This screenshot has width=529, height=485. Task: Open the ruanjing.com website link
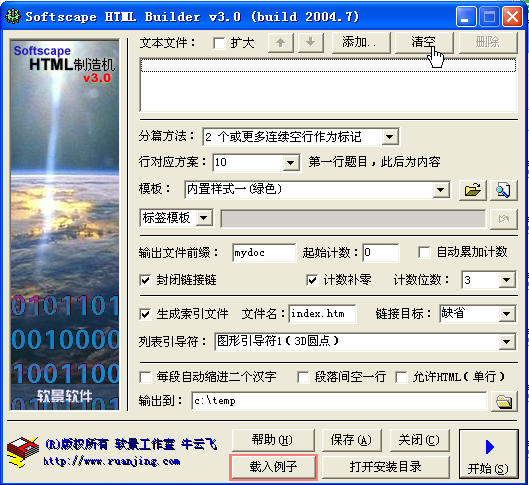(x=112, y=461)
